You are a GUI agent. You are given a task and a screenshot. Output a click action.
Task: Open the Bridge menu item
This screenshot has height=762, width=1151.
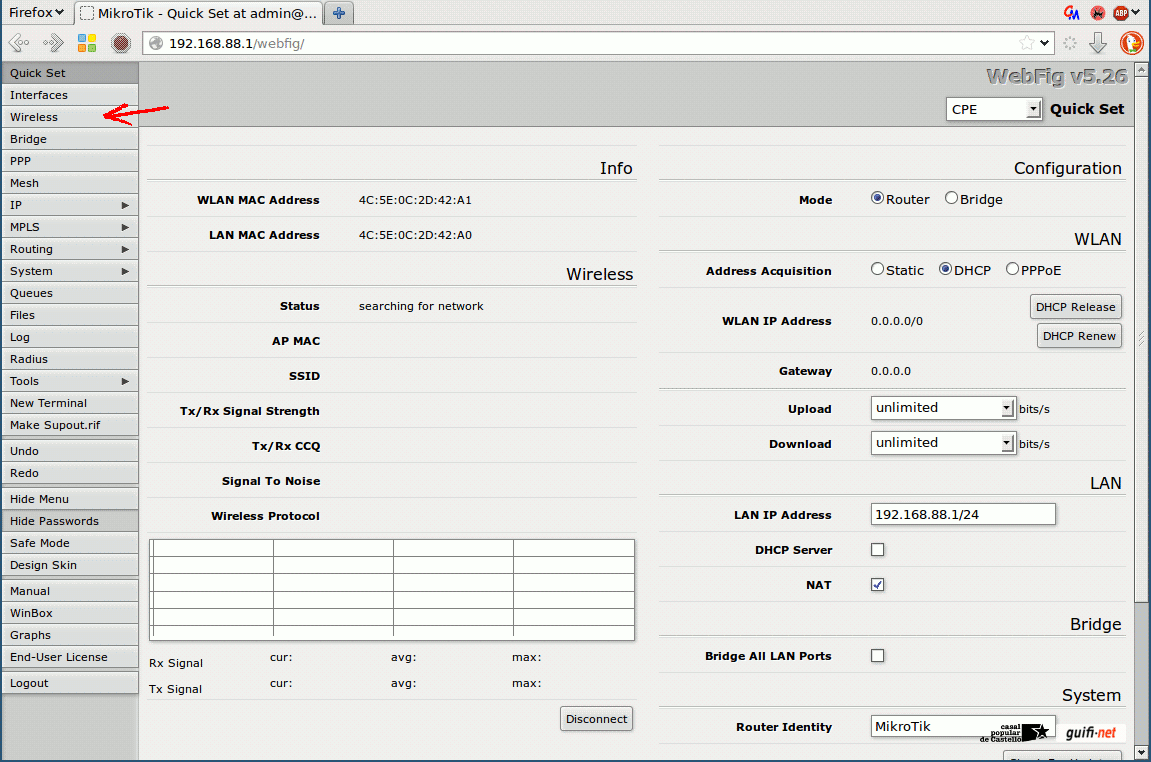[x=69, y=139]
